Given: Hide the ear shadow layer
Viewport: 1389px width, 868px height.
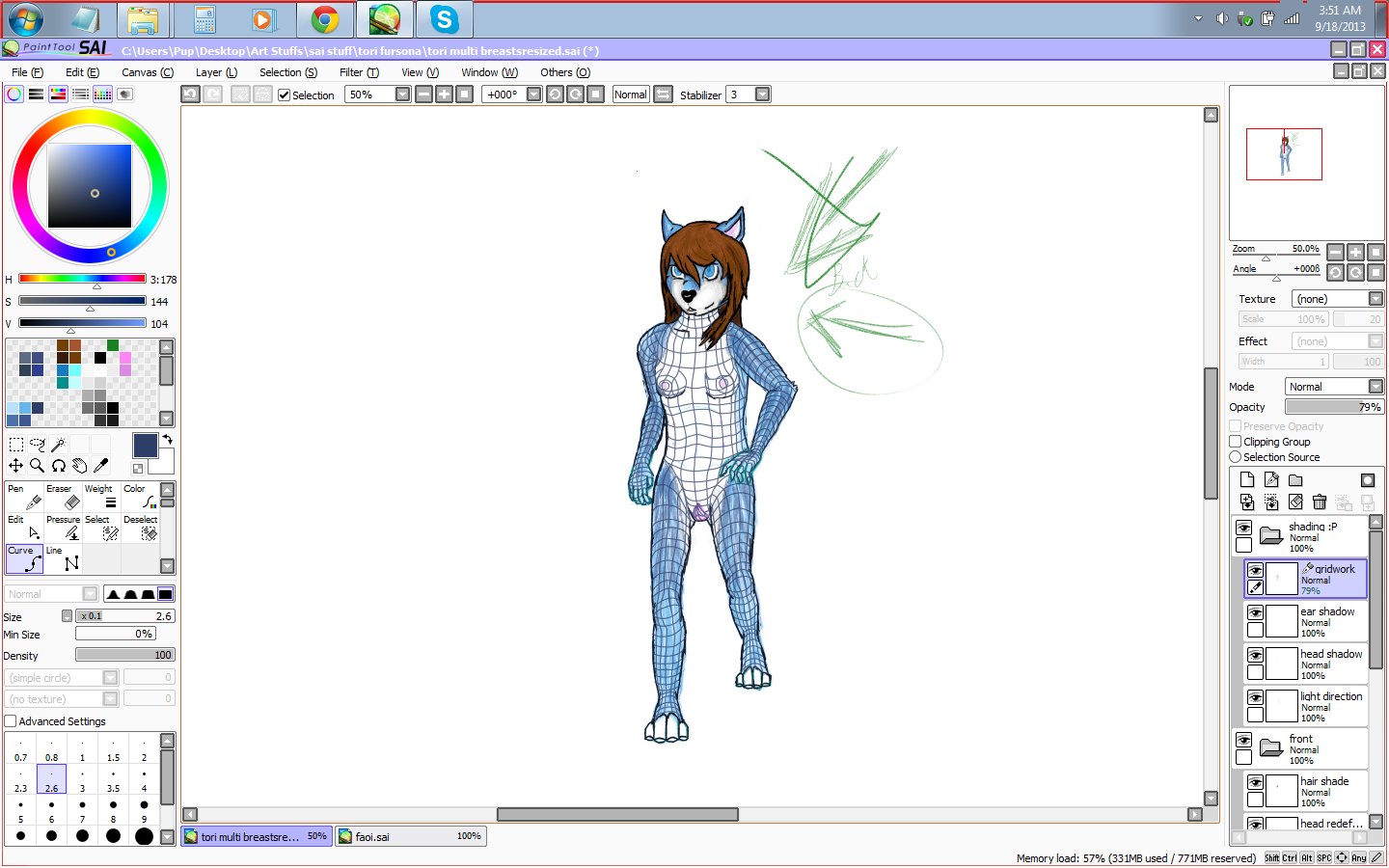Looking at the screenshot, I should [x=1255, y=612].
